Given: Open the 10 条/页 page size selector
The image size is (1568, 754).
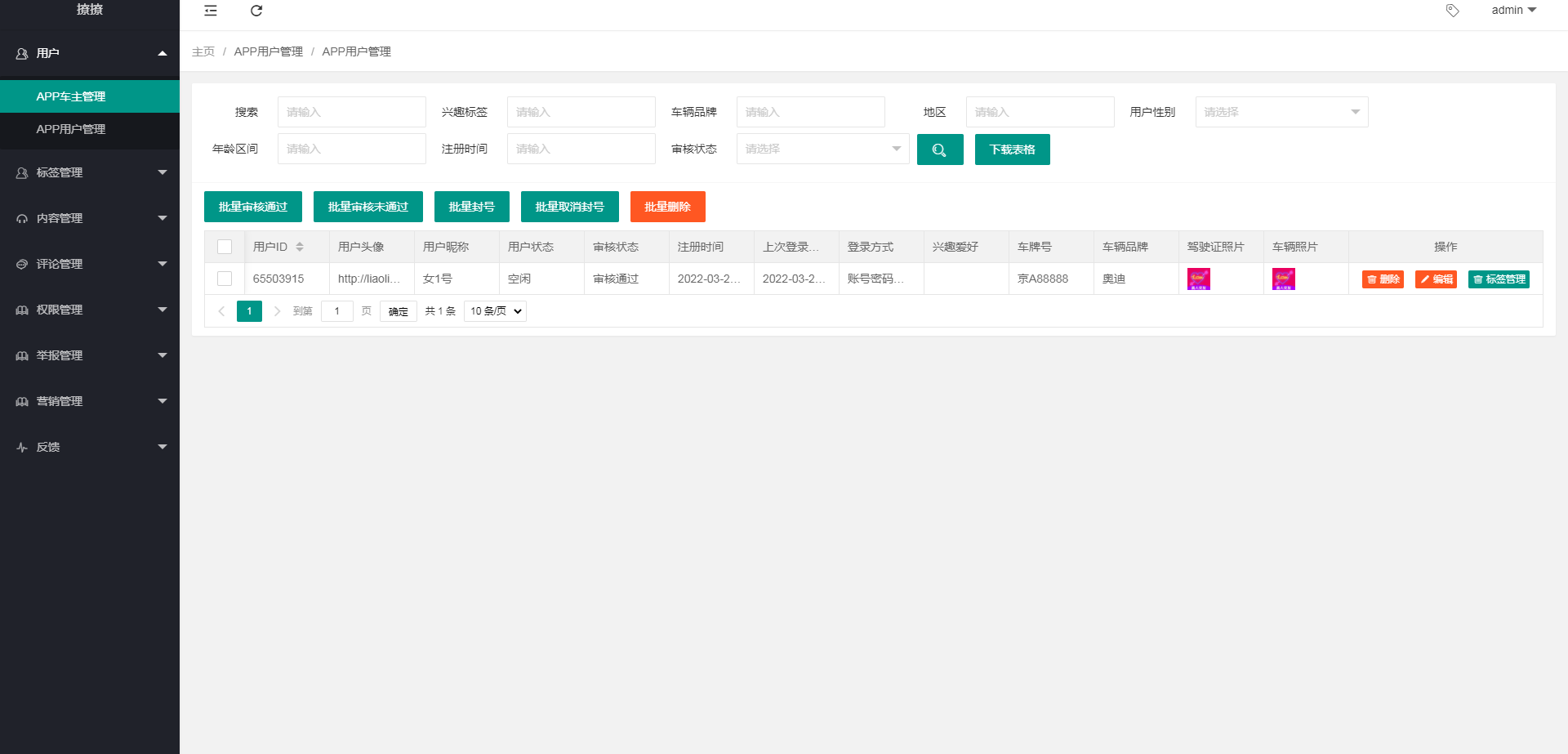Looking at the screenshot, I should [x=495, y=311].
